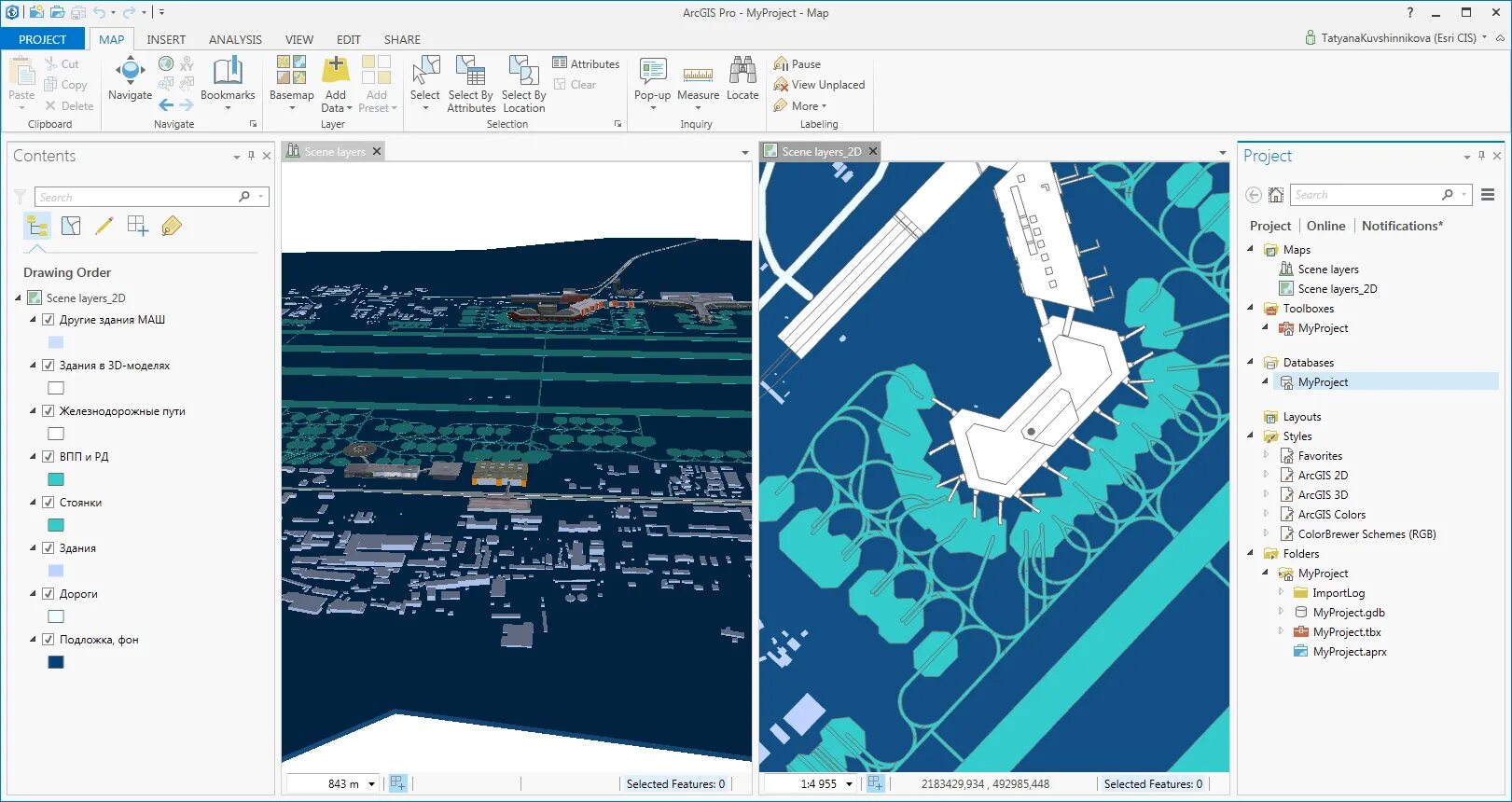Show the List By Drawing Order view
This screenshot has width=1512, height=802.
(x=37, y=226)
